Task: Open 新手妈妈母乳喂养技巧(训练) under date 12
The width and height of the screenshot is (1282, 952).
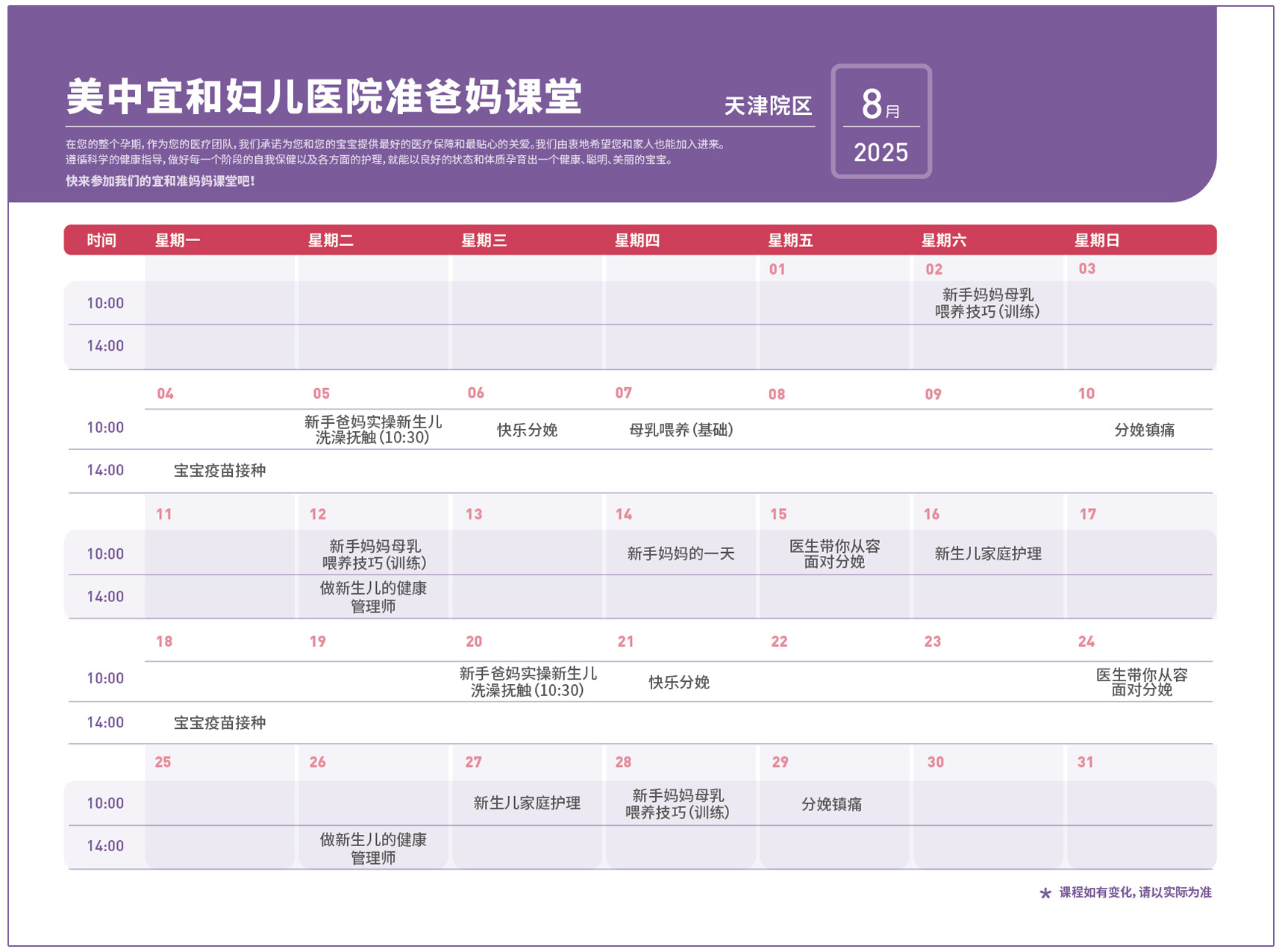Action: [374, 554]
